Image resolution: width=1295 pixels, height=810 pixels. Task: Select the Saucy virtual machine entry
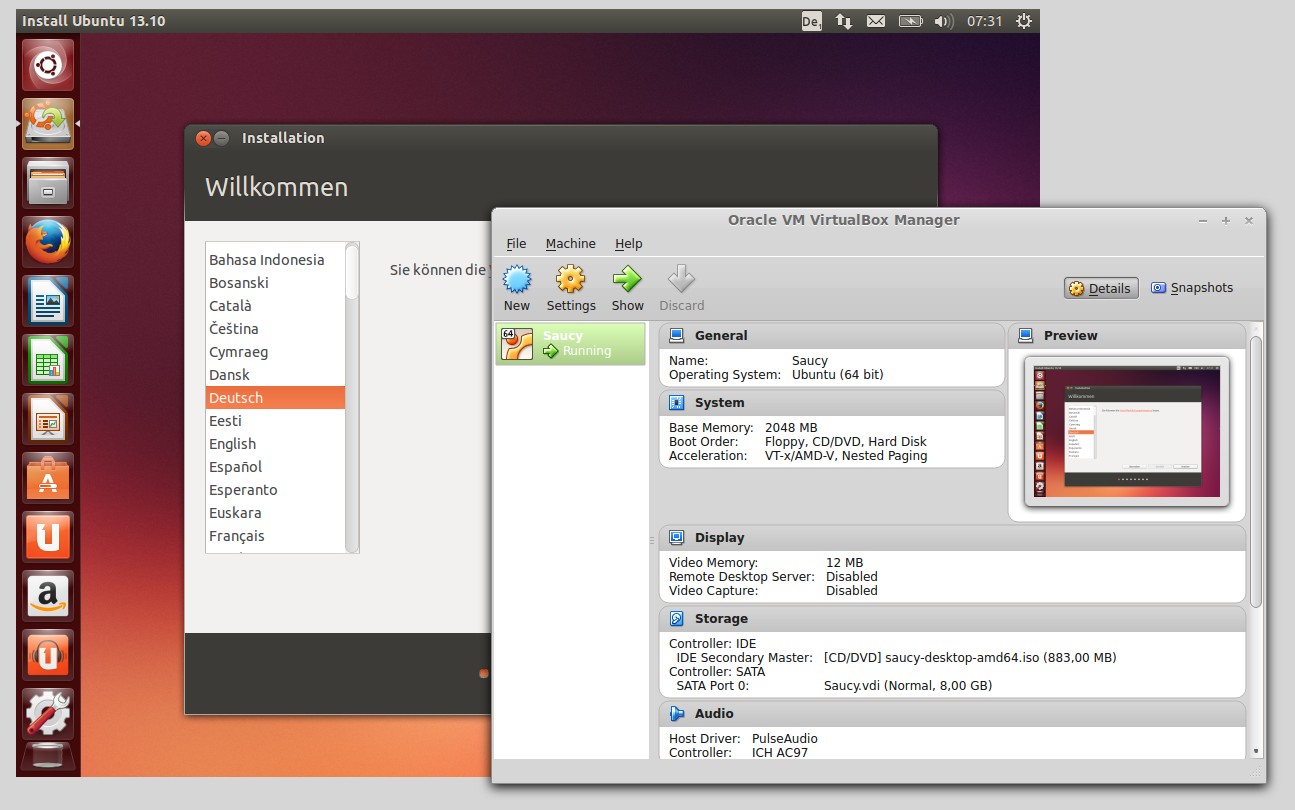[570, 343]
